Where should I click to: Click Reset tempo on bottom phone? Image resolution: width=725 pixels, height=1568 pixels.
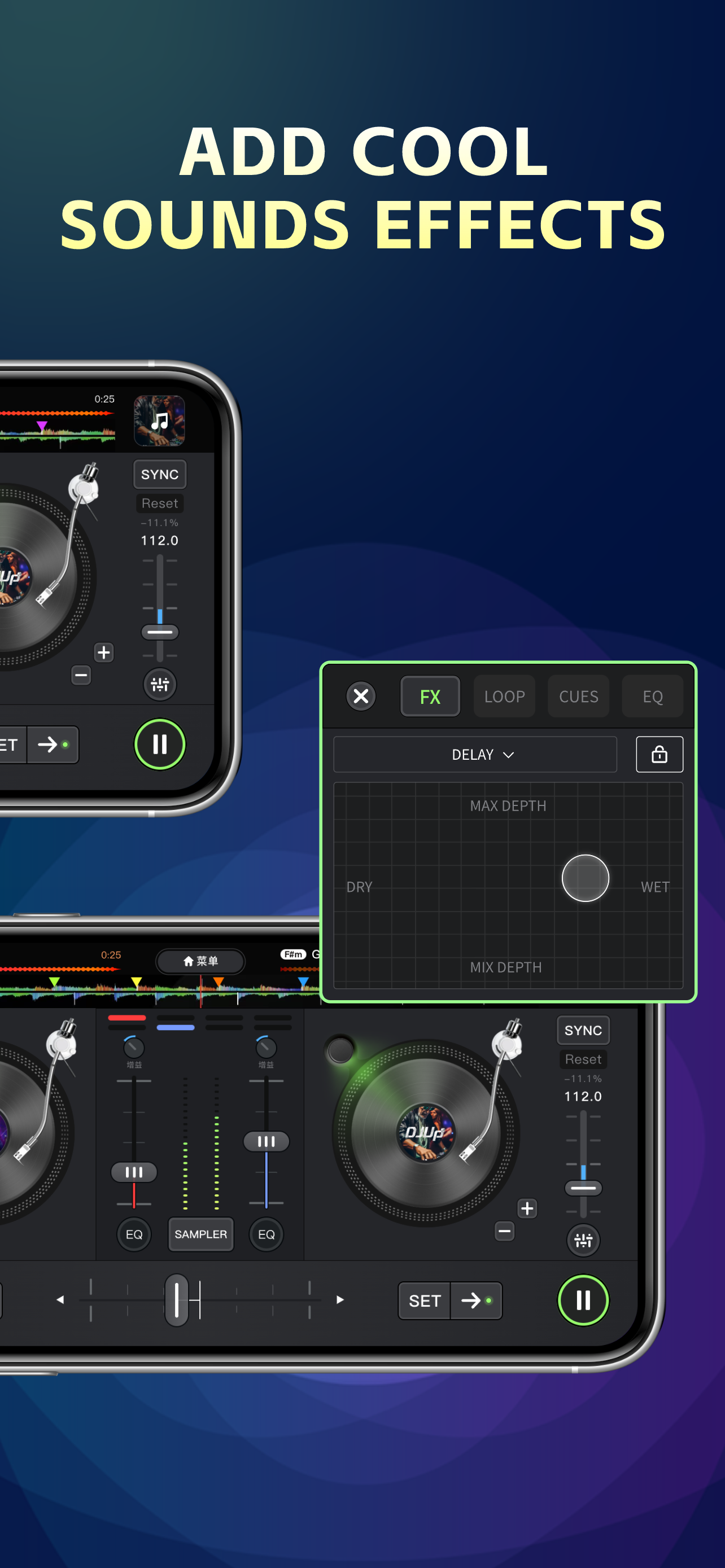(583, 1059)
